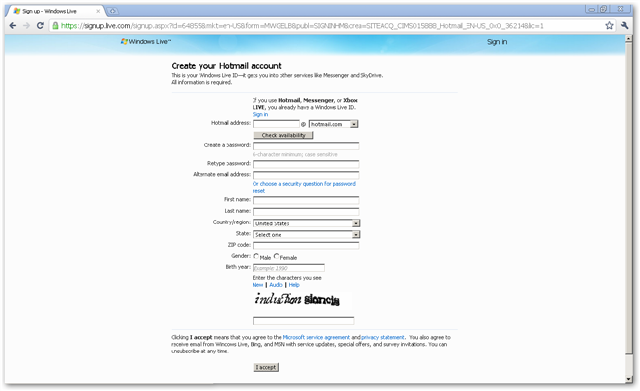Click New to get a new captcha
640x391 pixels.
pos(258,285)
